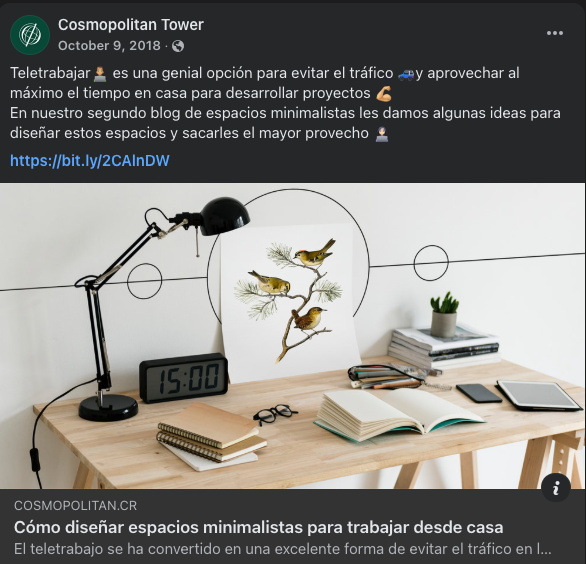Click the car emoji in post text

point(406,74)
